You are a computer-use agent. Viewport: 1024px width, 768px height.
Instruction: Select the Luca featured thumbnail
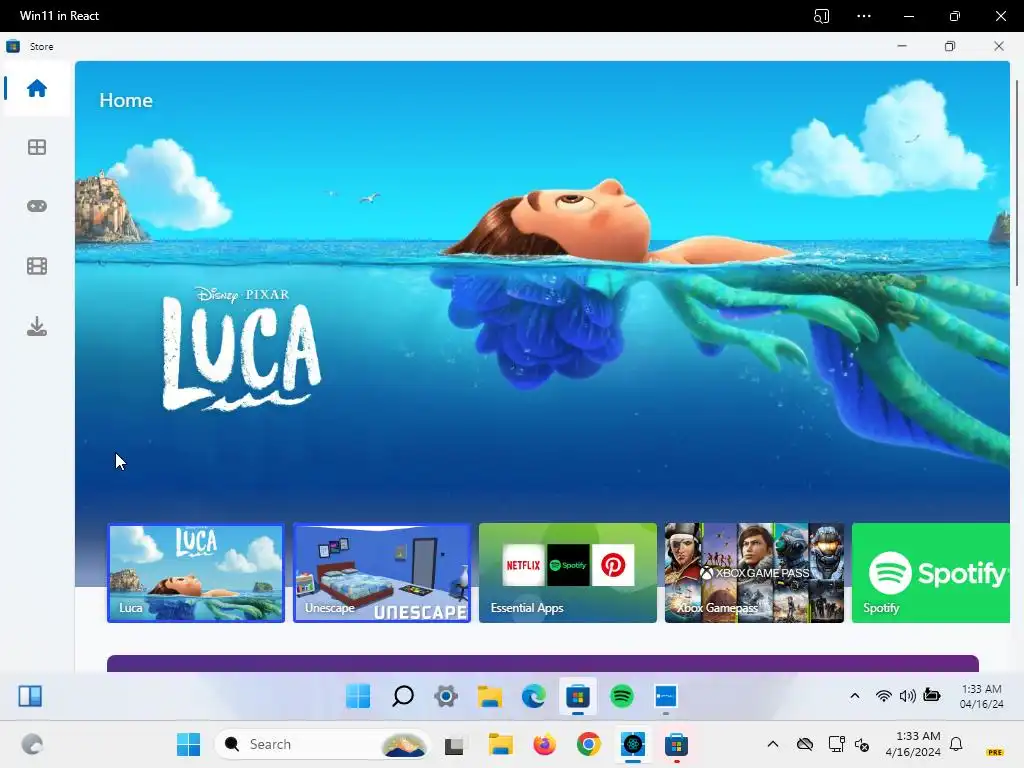[196, 573]
